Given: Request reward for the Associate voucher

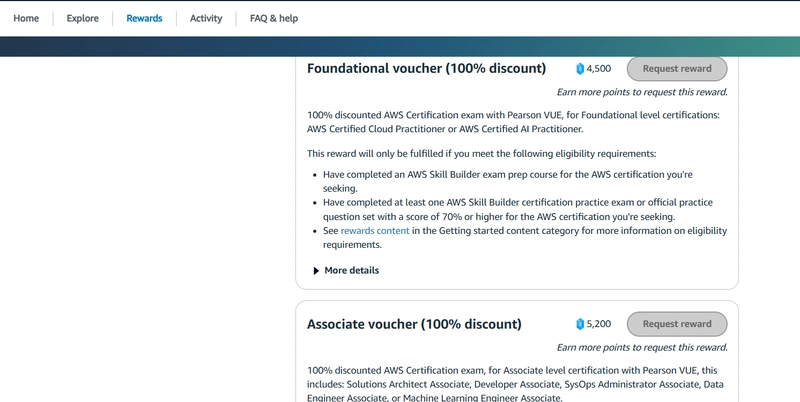Looking at the screenshot, I should coord(677,324).
